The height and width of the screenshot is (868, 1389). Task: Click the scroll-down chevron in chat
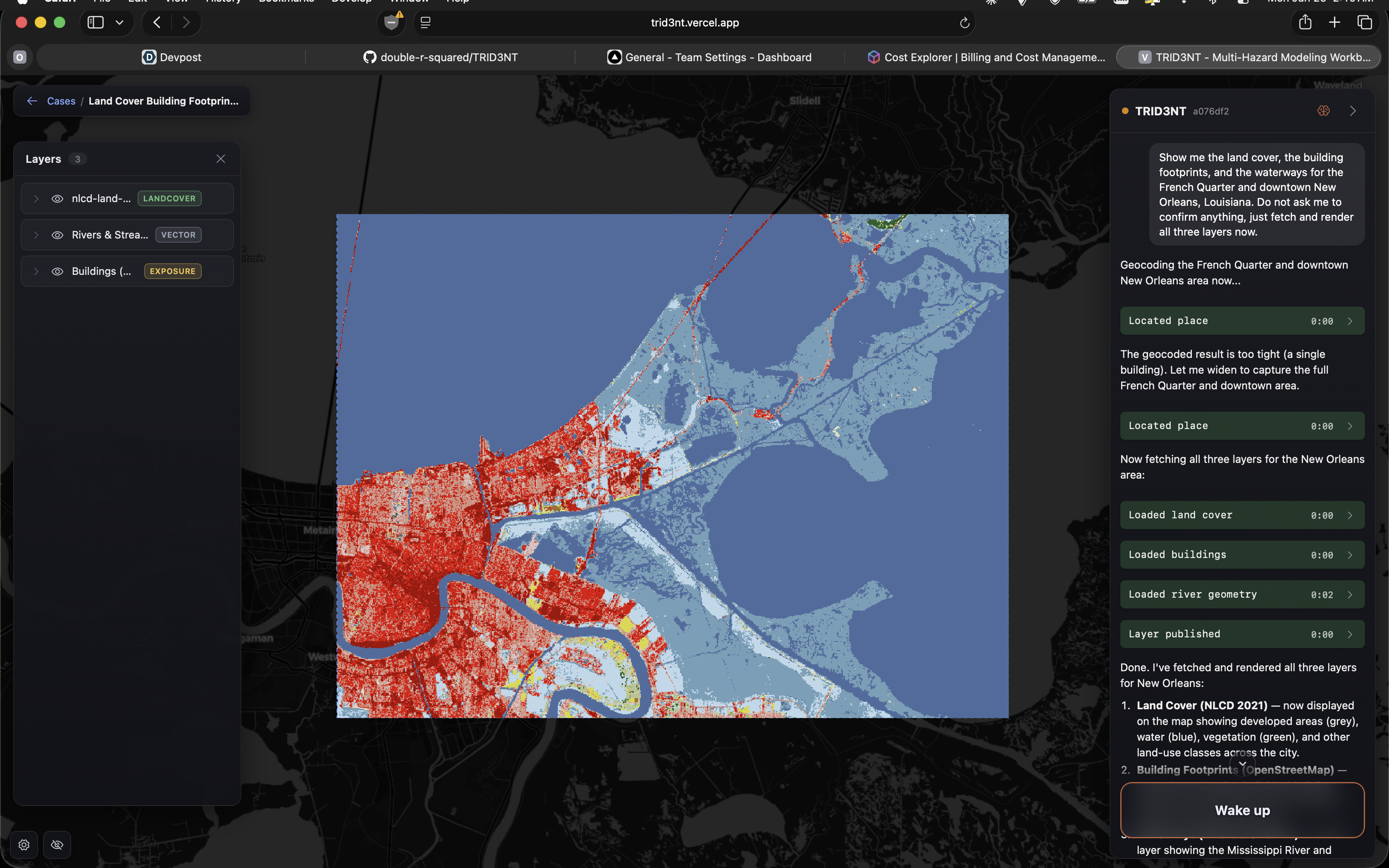[x=1242, y=764]
